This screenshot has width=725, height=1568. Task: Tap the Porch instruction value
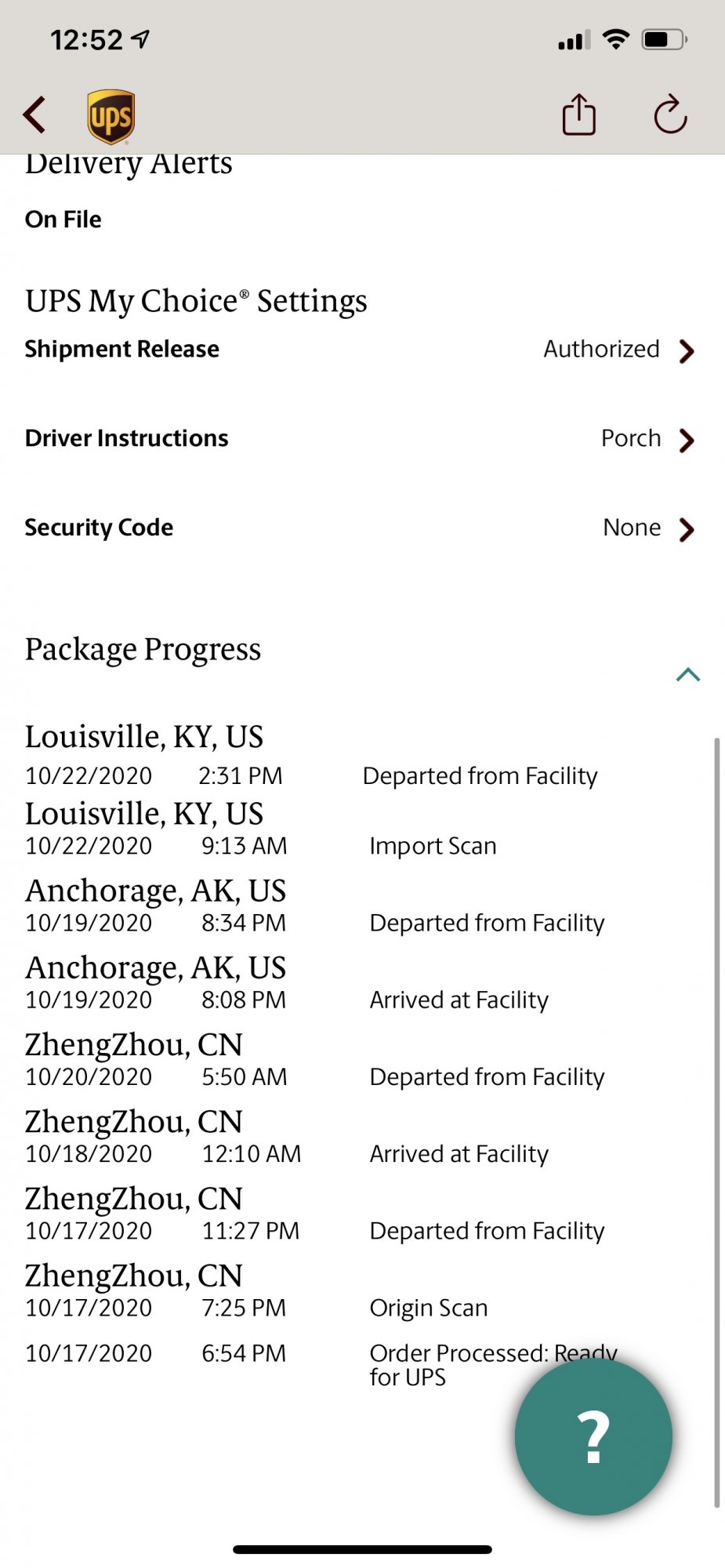(x=631, y=438)
